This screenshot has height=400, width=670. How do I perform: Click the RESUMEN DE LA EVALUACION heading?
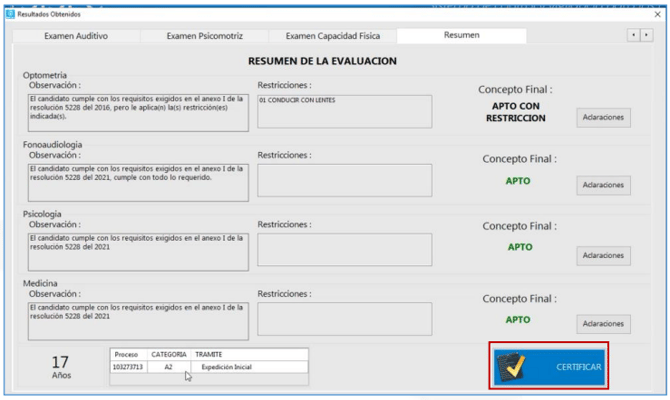pos(322,61)
